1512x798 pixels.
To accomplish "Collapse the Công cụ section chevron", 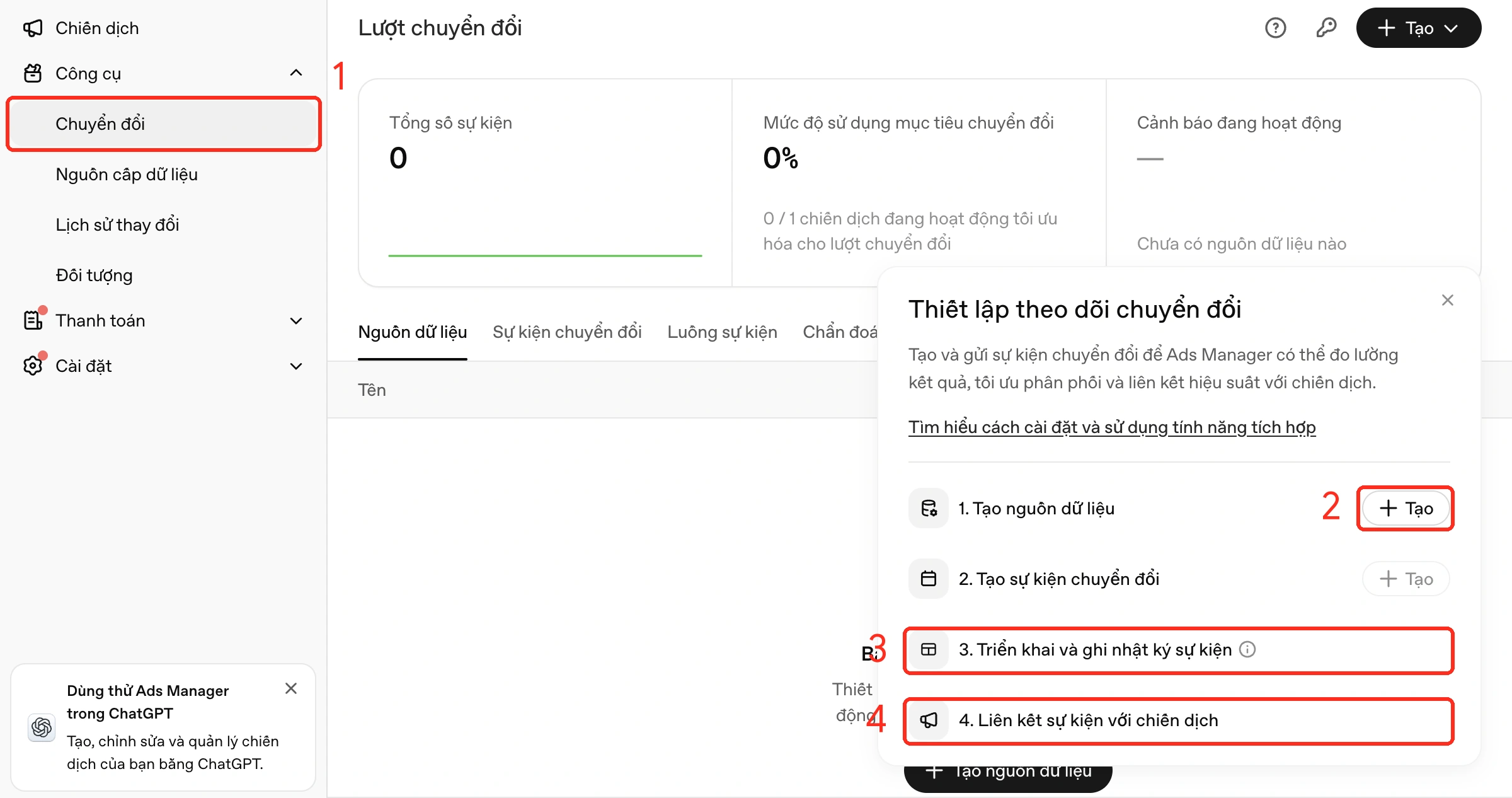I will 296,73.
